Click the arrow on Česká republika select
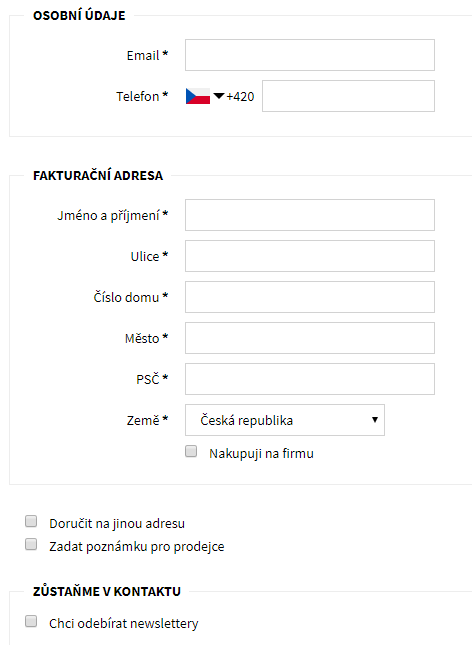This screenshot has width=472, height=645. tap(374, 420)
